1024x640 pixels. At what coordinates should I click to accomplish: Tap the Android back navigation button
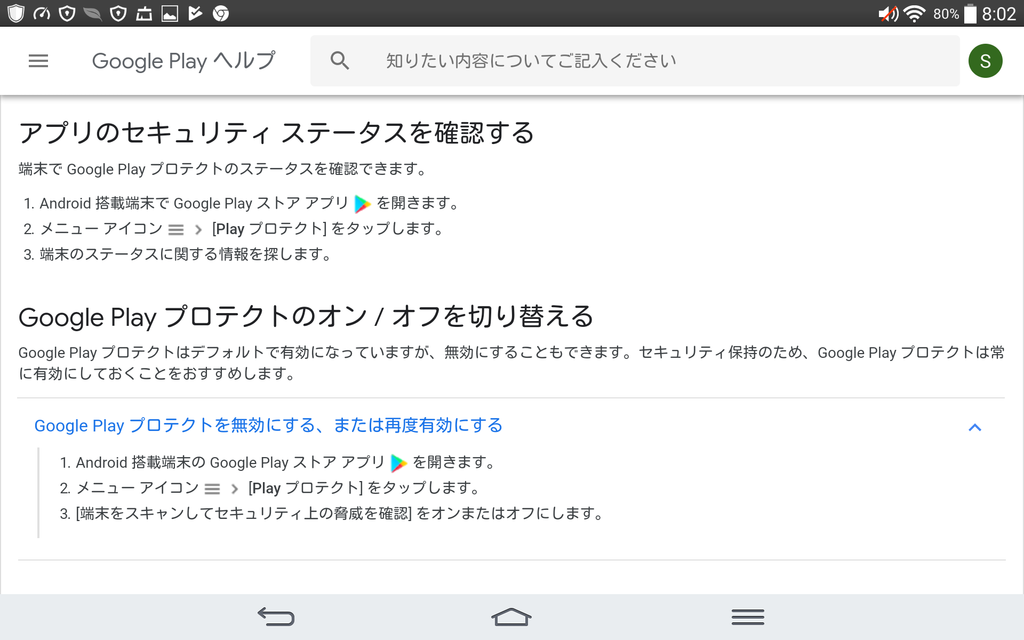coord(276,616)
